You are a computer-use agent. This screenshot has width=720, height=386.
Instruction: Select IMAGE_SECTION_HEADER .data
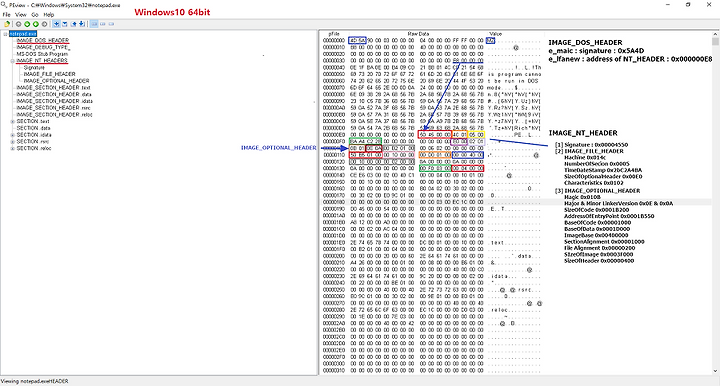54,94
